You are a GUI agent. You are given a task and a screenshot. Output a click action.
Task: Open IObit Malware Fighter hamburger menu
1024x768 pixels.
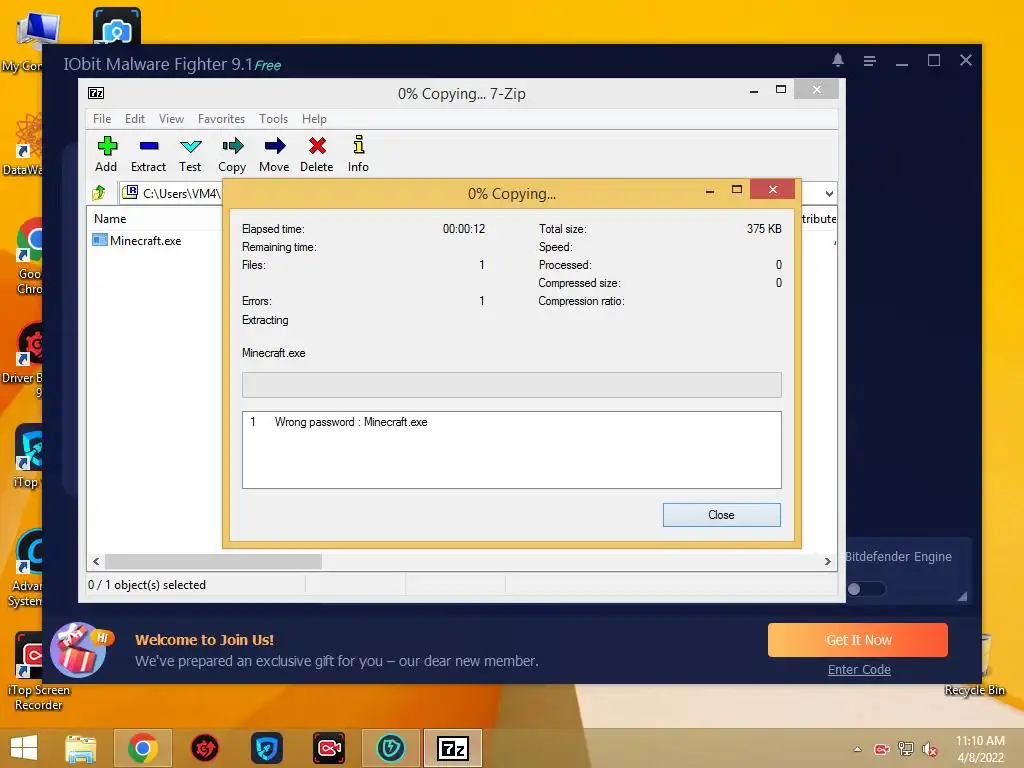pos(869,61)
